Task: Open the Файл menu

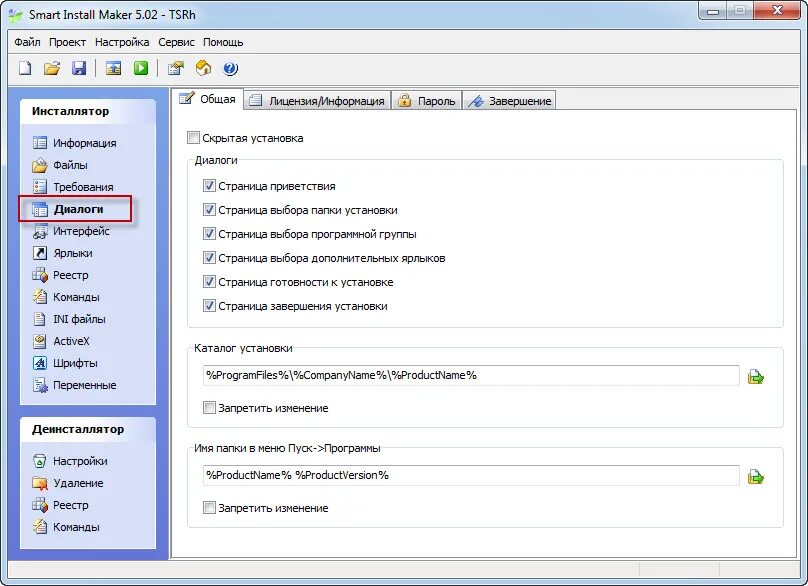Action: [x=27, y=42]
